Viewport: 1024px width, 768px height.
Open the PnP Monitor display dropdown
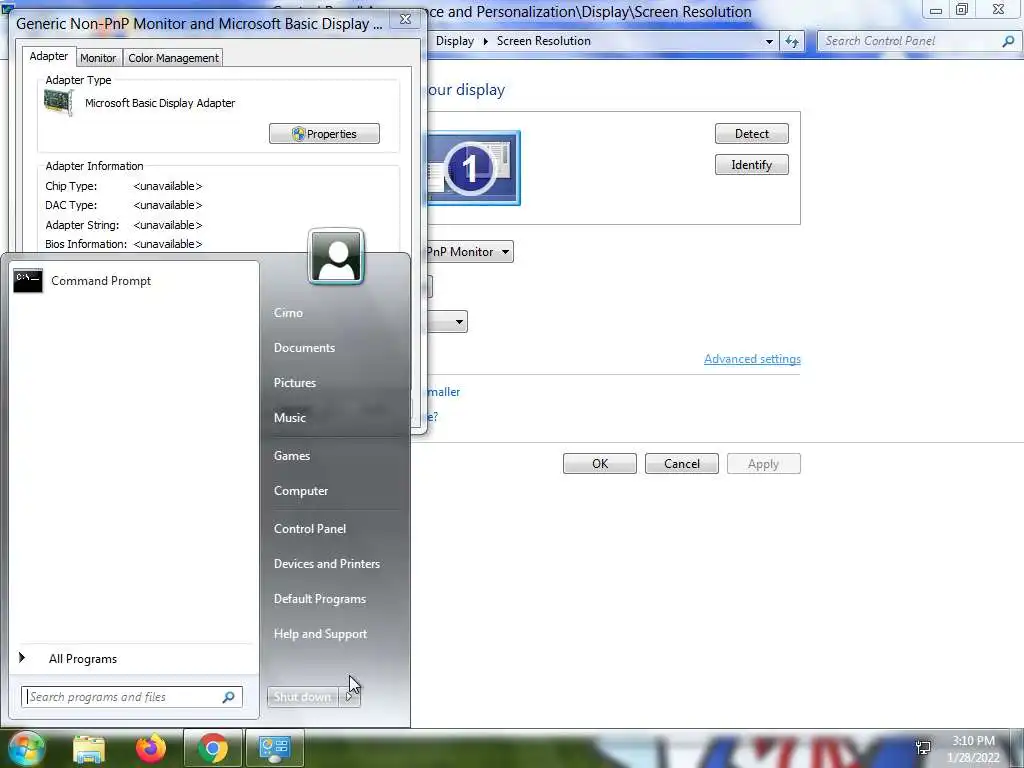pyautogui.click(x=505, y=252)
